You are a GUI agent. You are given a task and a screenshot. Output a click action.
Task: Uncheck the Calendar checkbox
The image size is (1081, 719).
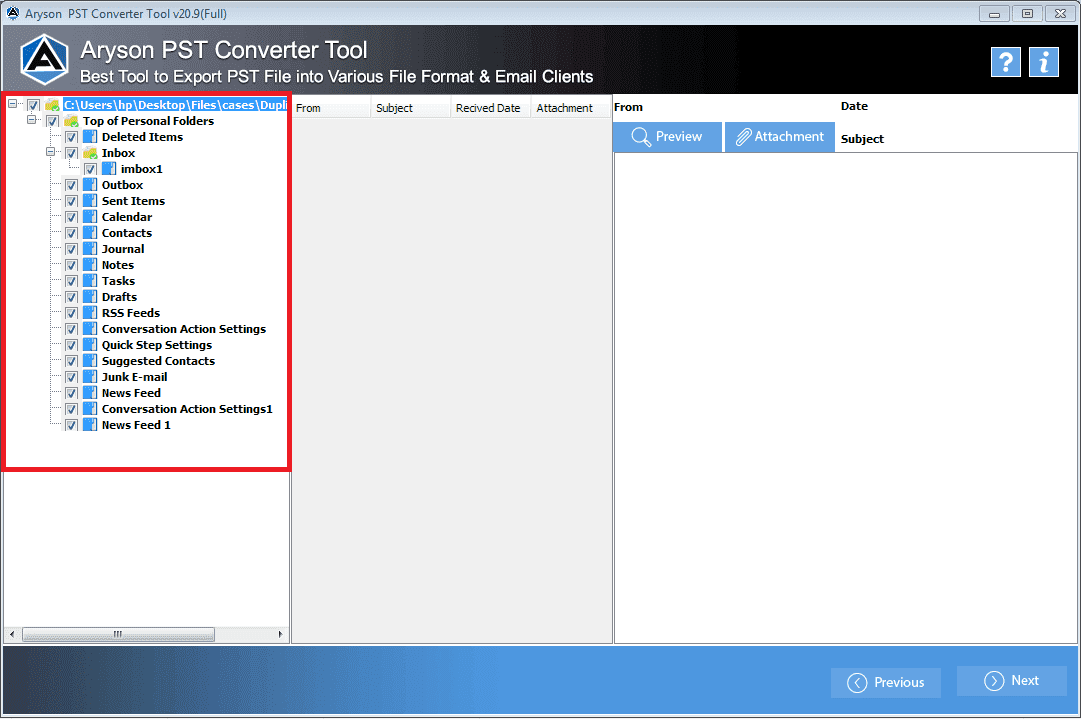pyautogui.click(x=71, y=217)
